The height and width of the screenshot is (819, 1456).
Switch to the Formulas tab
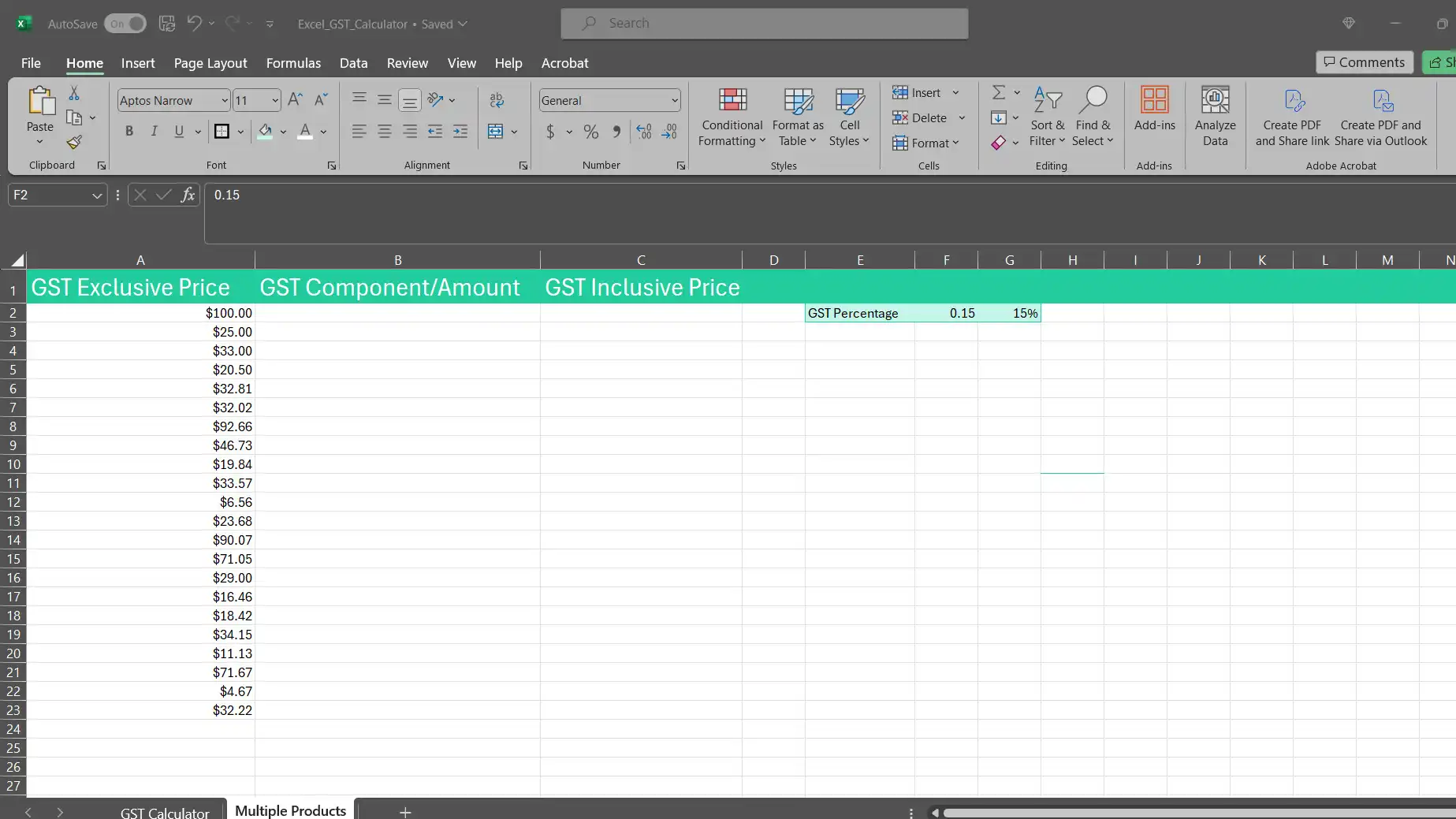point(293,63)
